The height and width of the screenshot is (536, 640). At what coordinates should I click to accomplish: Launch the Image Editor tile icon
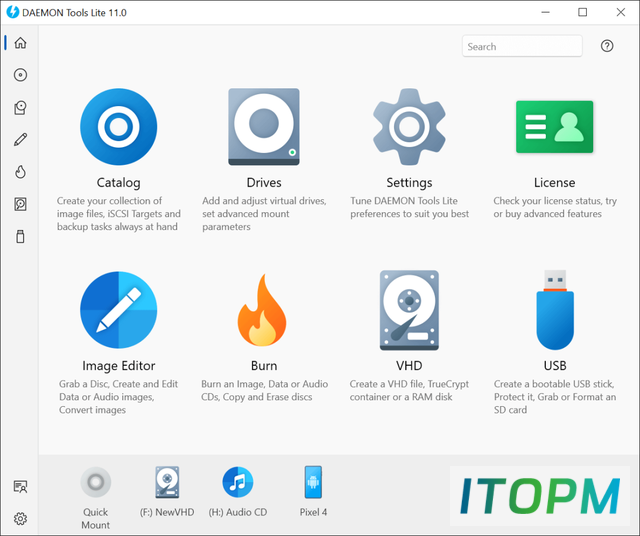point(118,310)
